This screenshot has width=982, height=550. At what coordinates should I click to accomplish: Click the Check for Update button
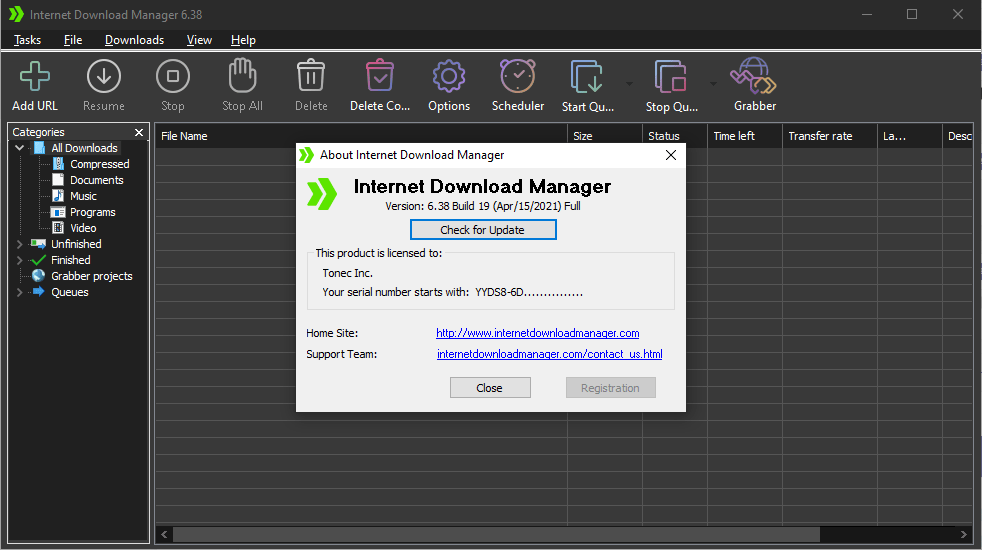483,230
